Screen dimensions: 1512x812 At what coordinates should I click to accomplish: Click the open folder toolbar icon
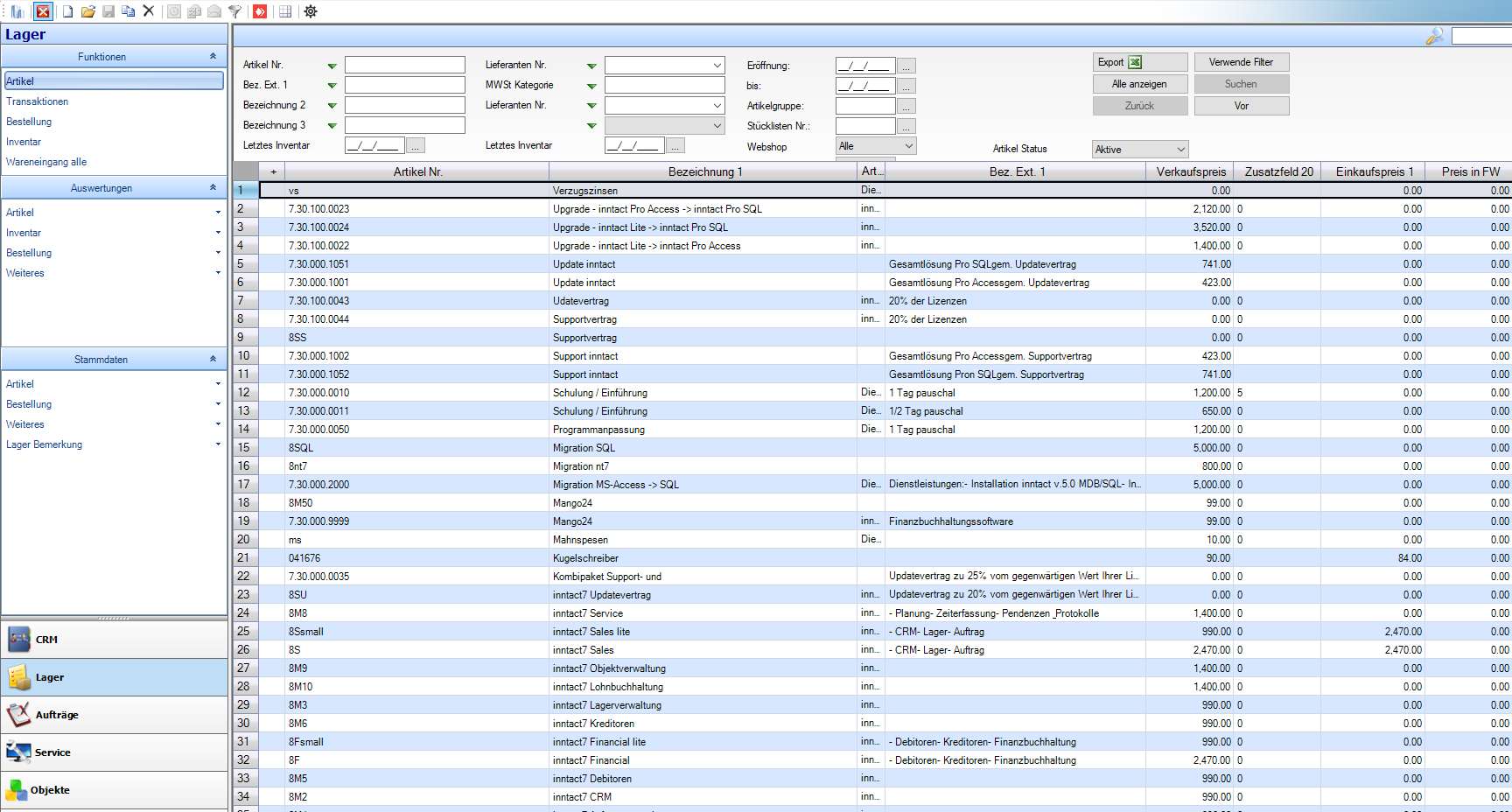point(88,11)
